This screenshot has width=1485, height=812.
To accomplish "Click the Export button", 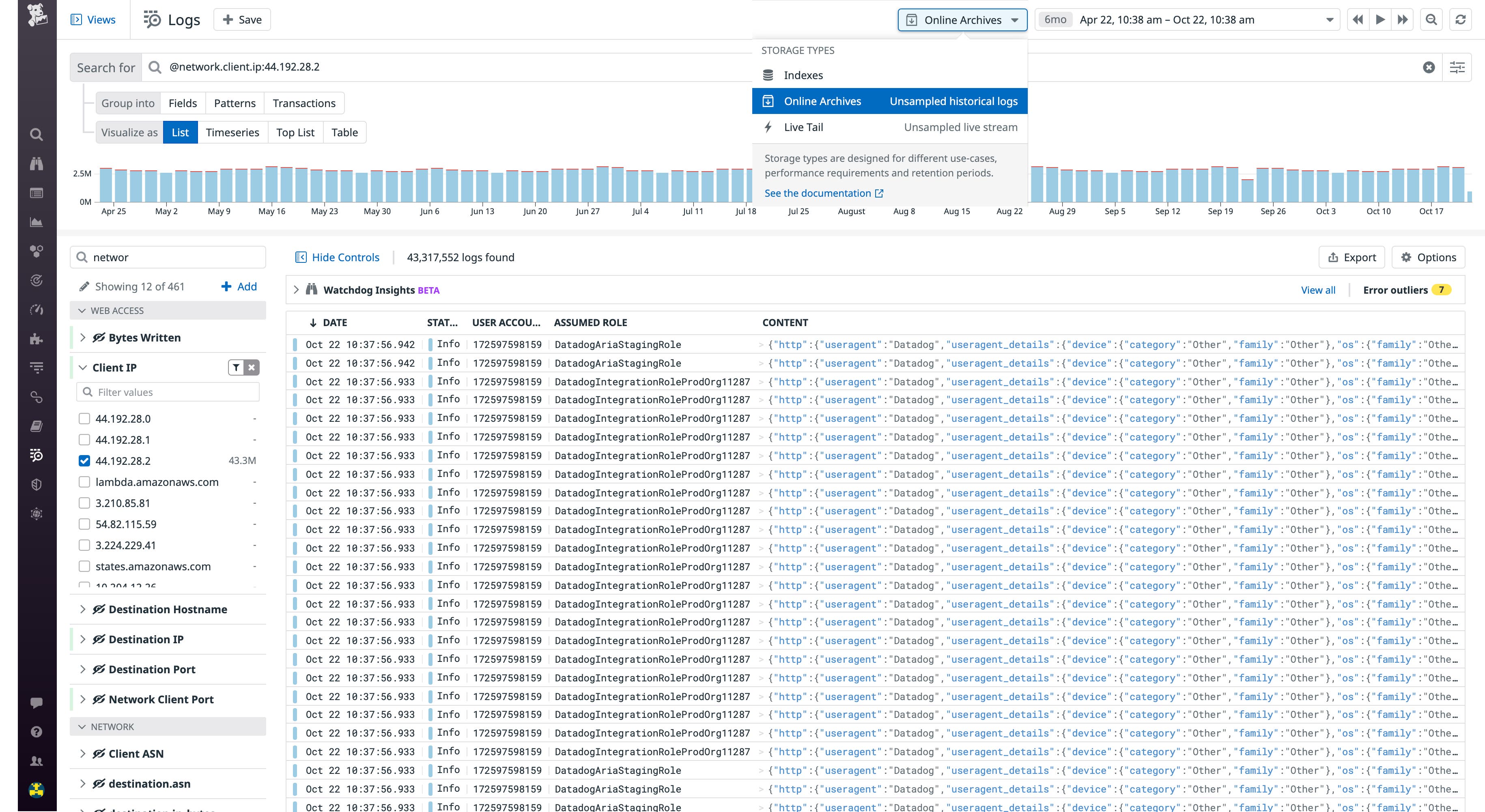I will coord(1352,258).
